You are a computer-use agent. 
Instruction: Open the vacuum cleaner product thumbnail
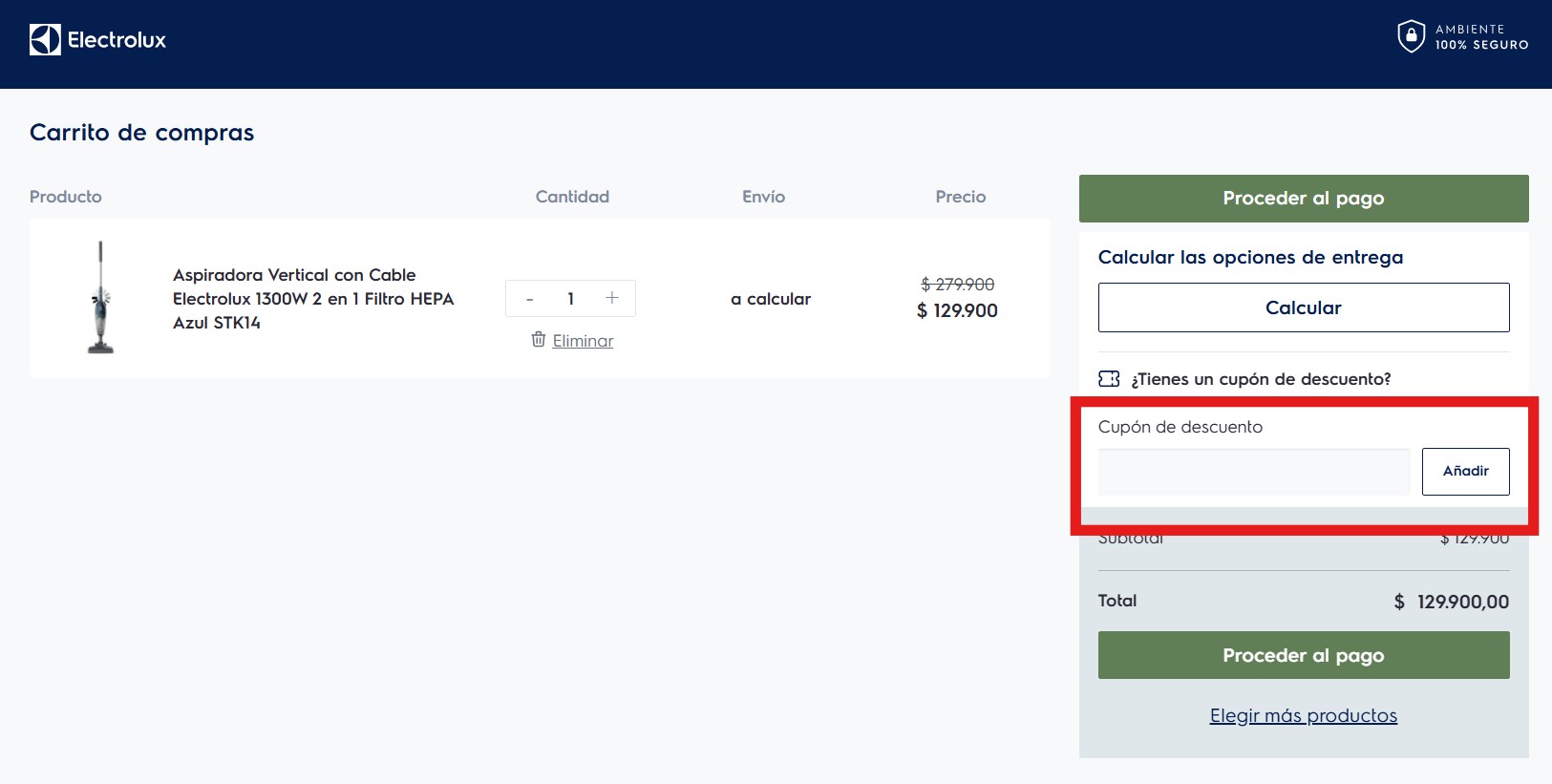100,298
